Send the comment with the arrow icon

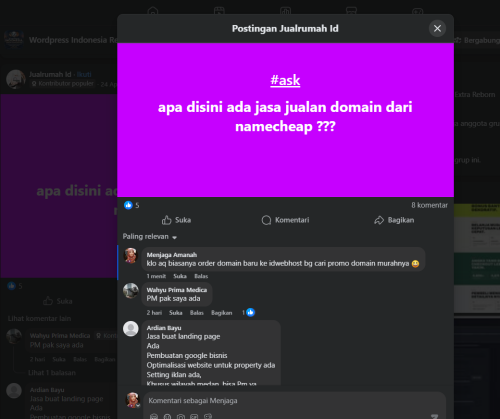click(x=434, y=416)
